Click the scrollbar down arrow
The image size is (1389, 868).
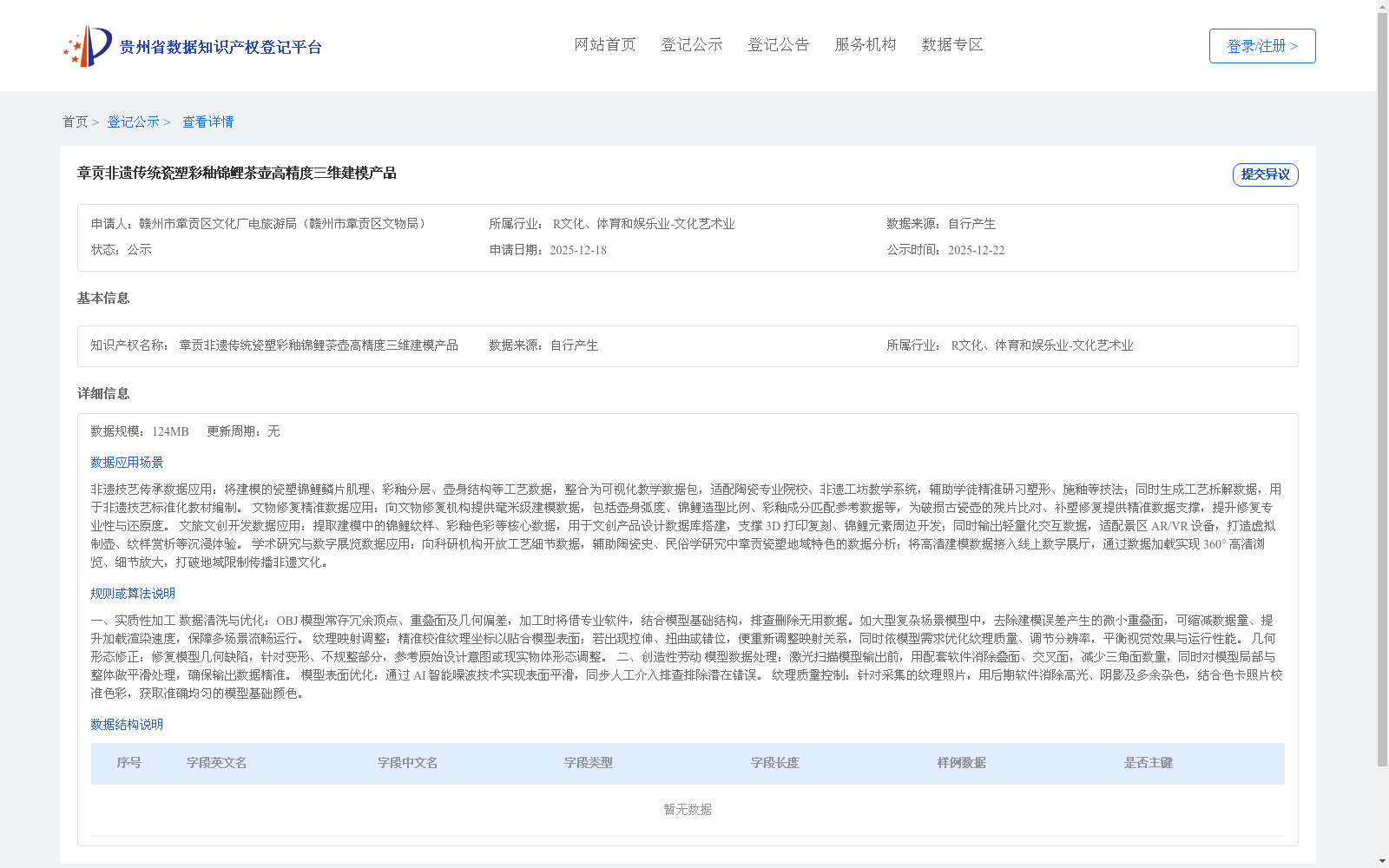tap(1382, 862)
